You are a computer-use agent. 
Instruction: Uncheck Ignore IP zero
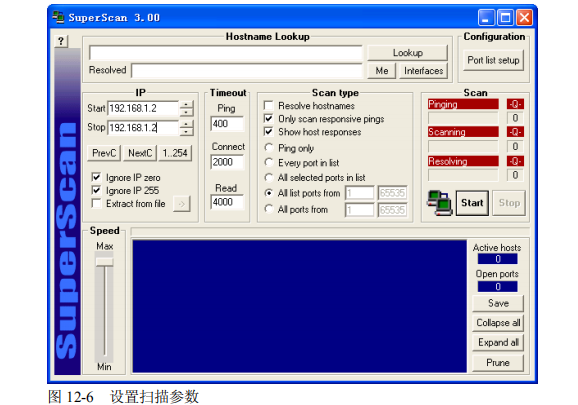(x=96, y=177)
